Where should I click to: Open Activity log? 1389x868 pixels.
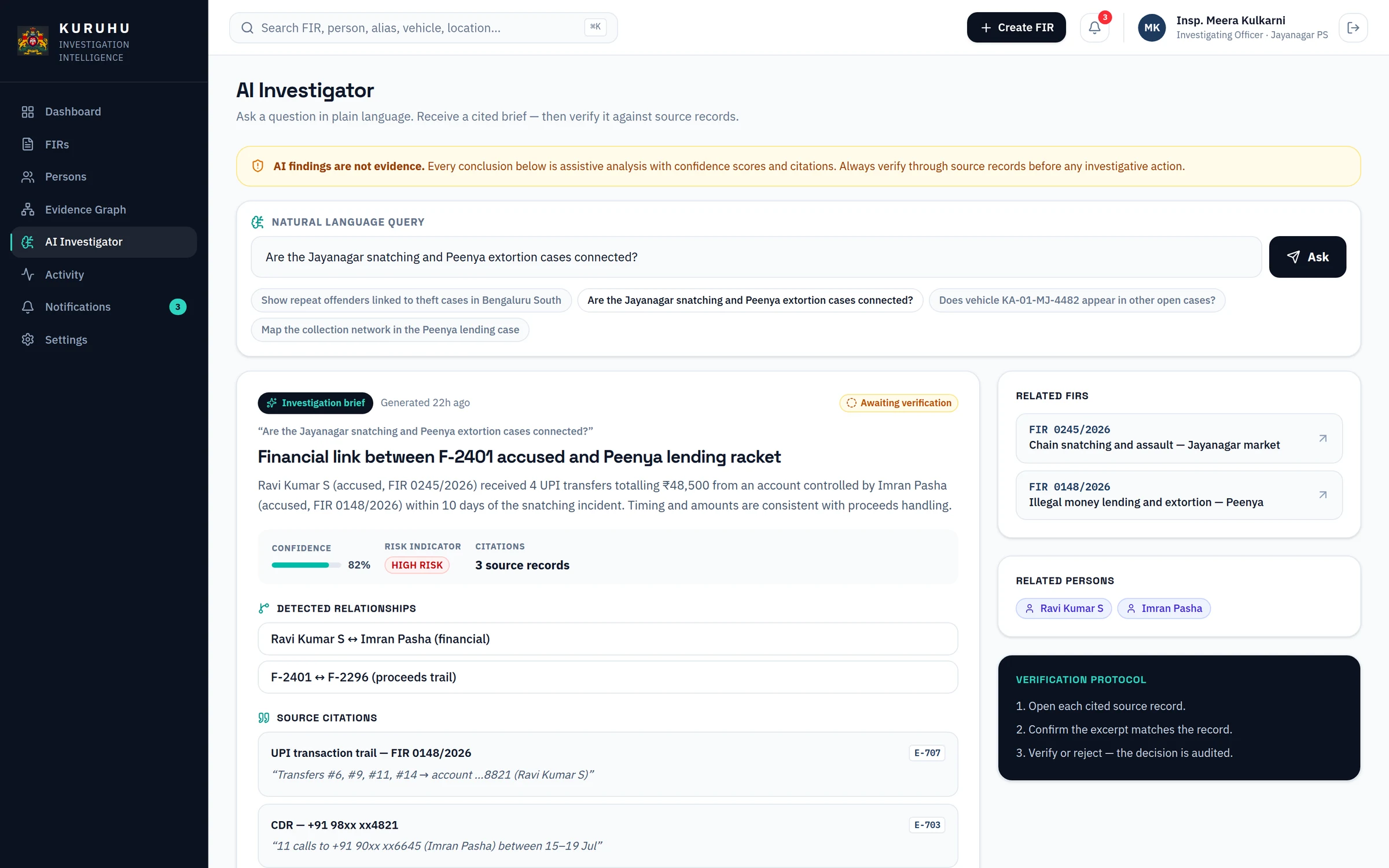pyautogui.click(x=104, y=274)
